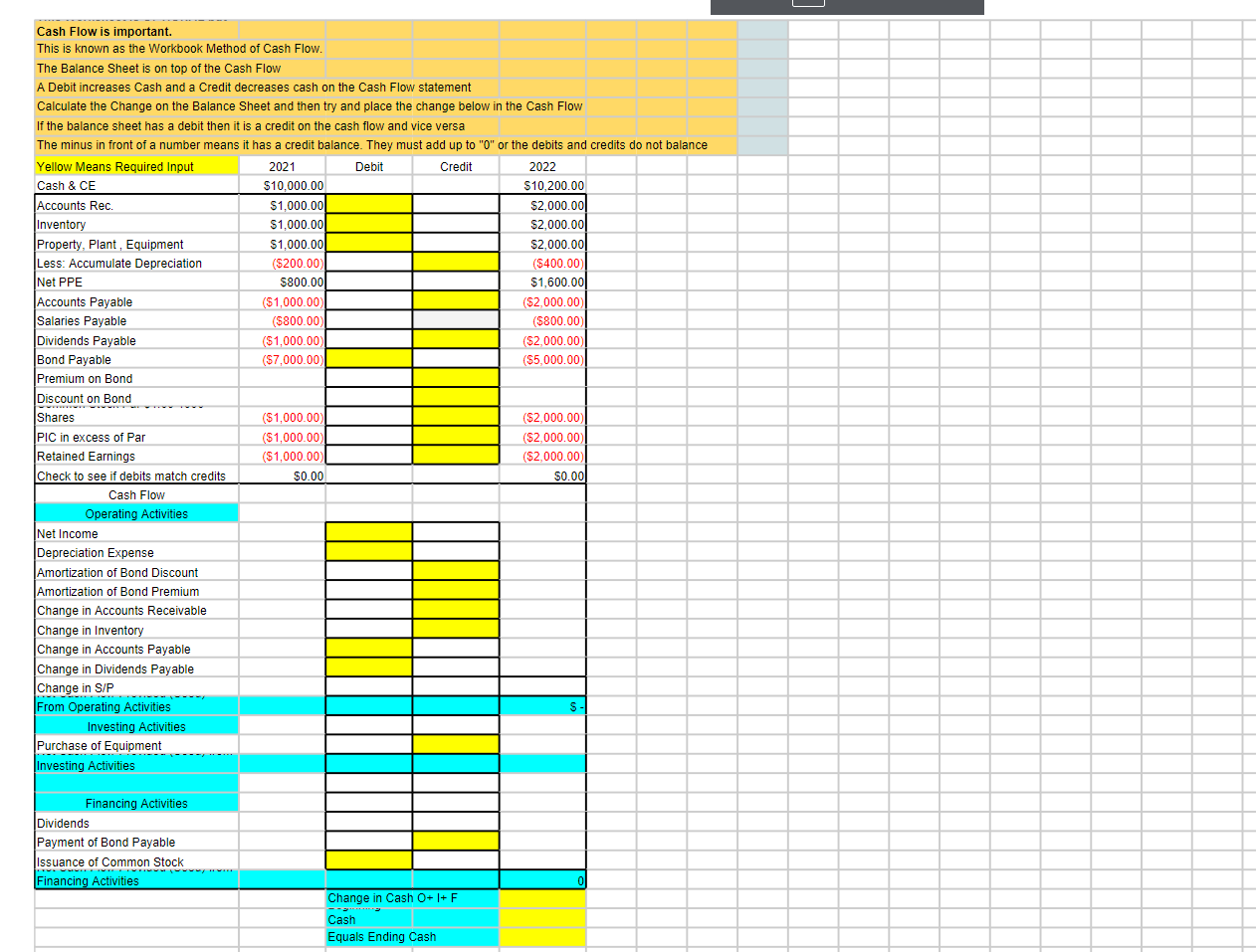Click the yellow Credit cell for Accounts Payable

(x=455, y=299)
